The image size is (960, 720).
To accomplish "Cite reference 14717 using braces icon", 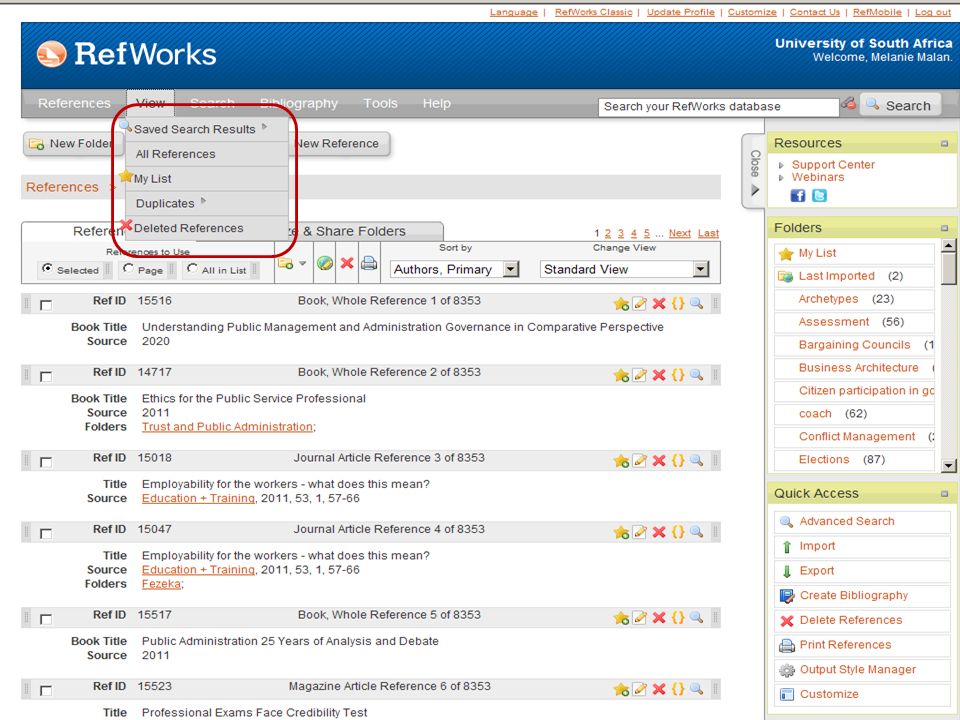I will click(678, 375).
